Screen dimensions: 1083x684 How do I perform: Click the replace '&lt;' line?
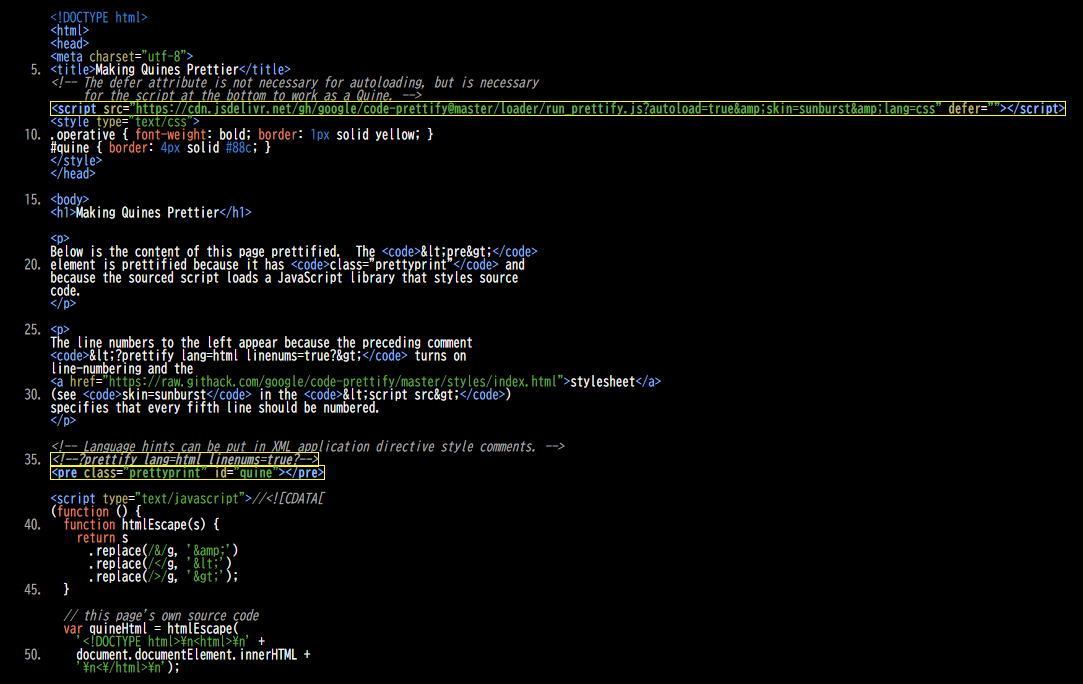coord(160,564)
